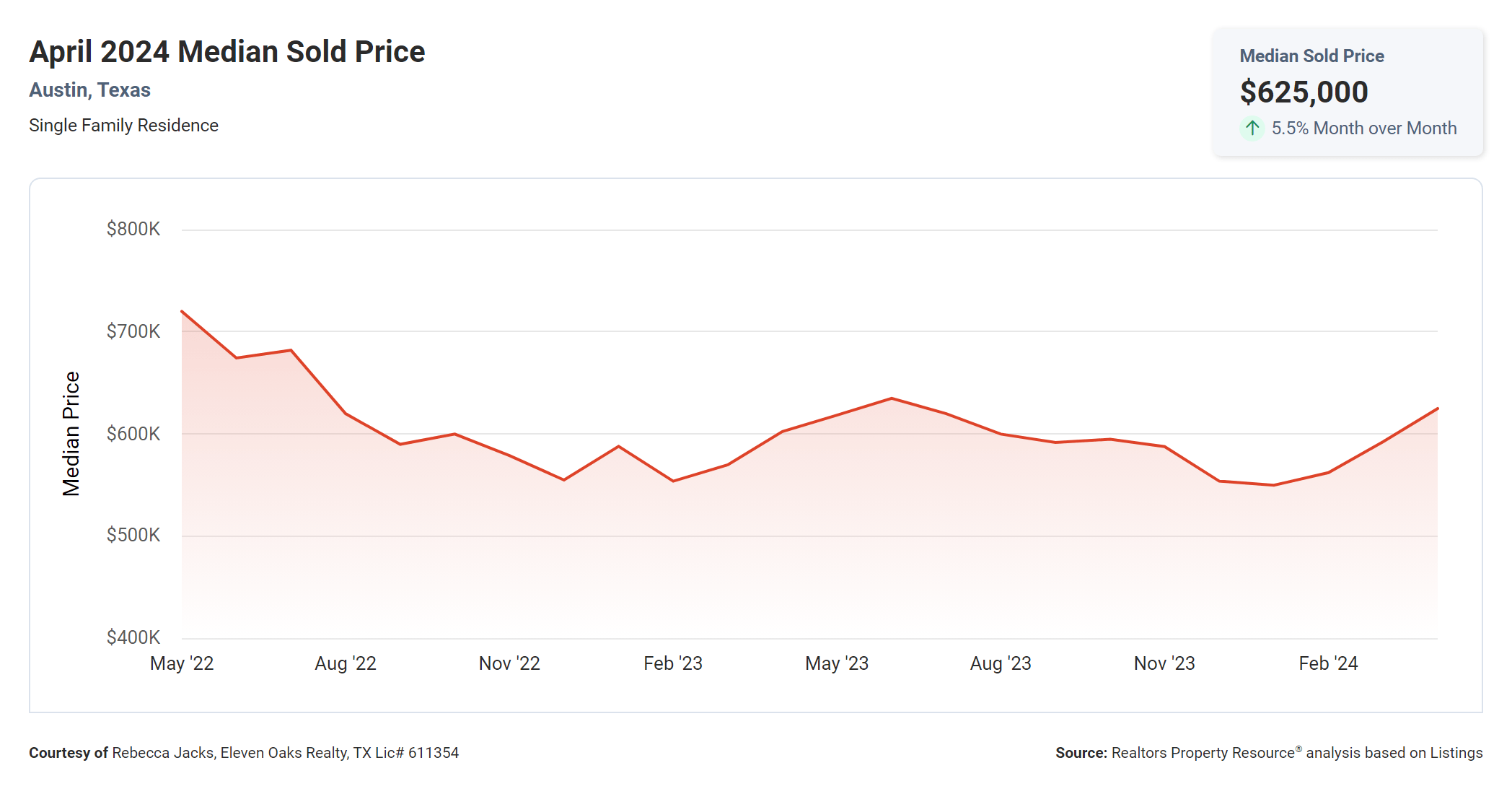
Task: Click the $700K y-axis label
Action: (133, 332)
